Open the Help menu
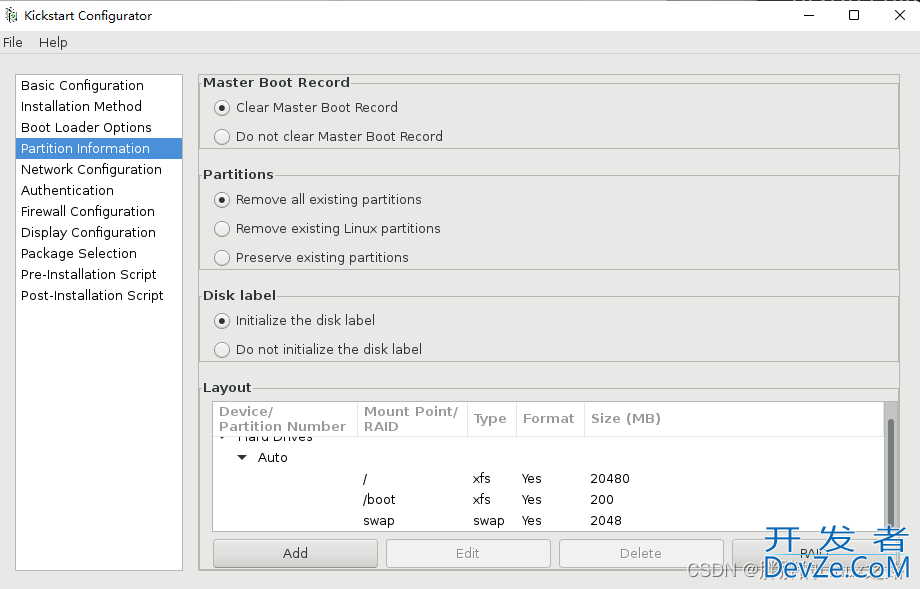This screenshot has width=920, height=589. point(53,43)
